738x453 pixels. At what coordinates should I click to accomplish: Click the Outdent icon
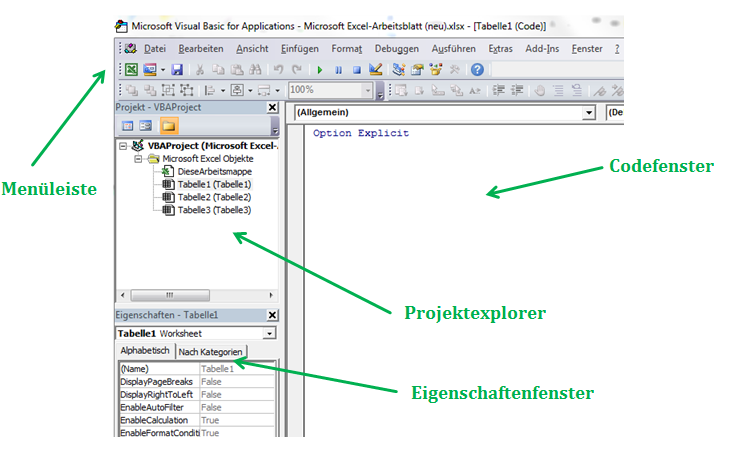click(517, 90)
